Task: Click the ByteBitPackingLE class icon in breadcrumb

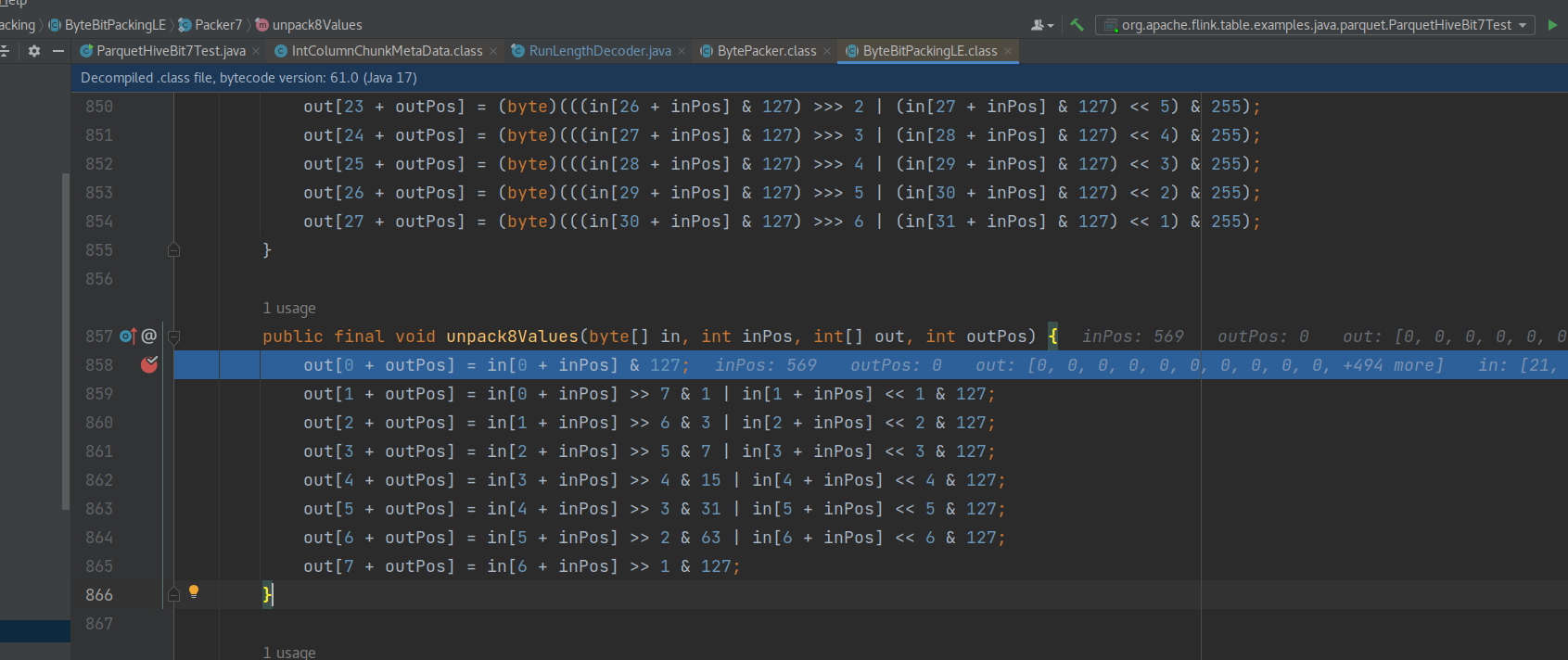Action: 55,25
